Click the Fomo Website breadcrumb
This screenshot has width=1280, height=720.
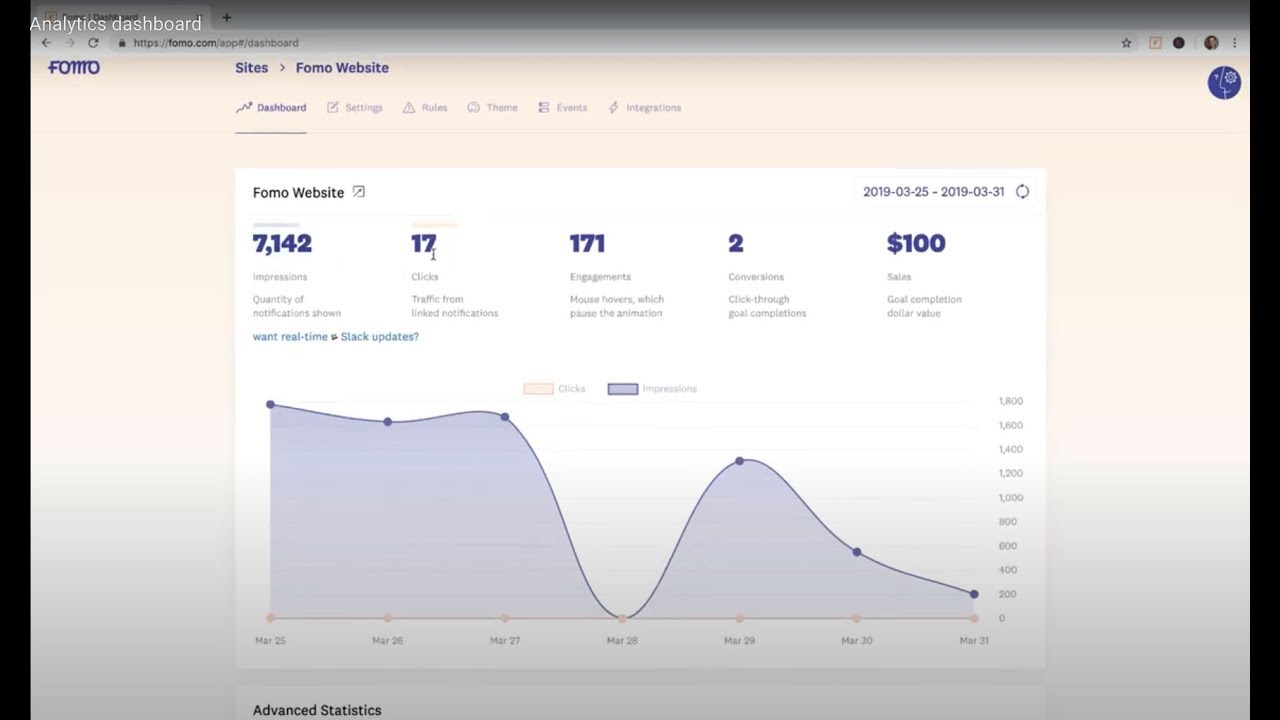(x=342, y=68)
